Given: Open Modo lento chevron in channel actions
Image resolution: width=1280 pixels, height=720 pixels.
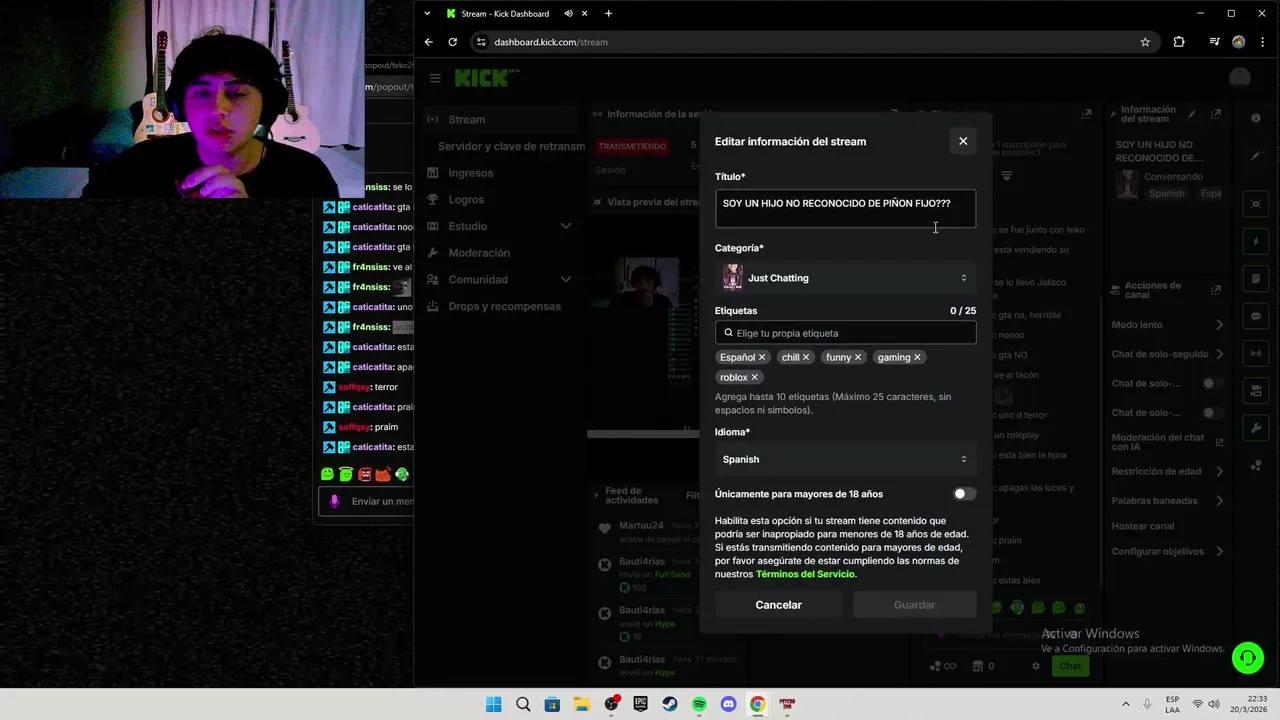Looking at the screenshot, I should point(1219,325).
